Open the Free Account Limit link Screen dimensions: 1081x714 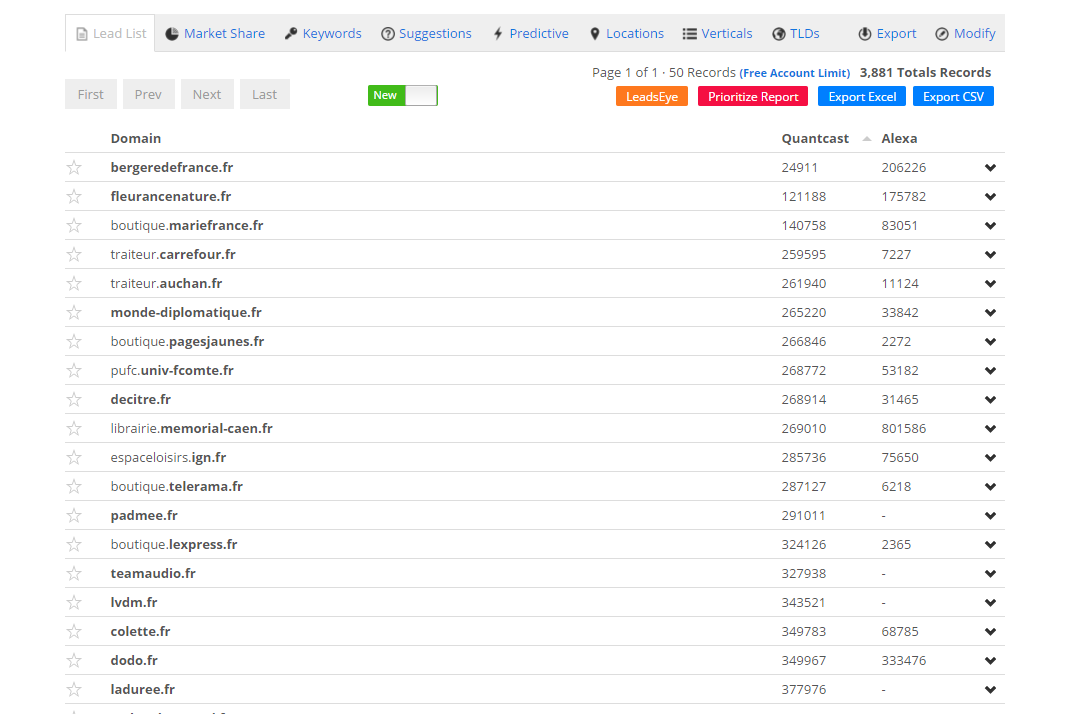pos(794,73)
